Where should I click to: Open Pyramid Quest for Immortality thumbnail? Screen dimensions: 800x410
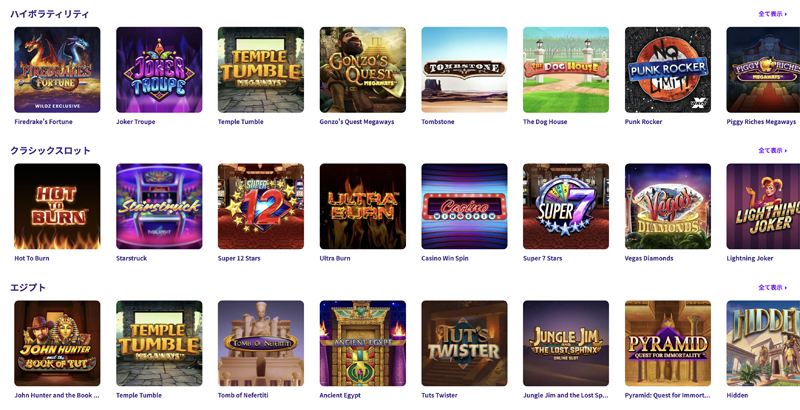pyautogui.click(x=668, y=343)
